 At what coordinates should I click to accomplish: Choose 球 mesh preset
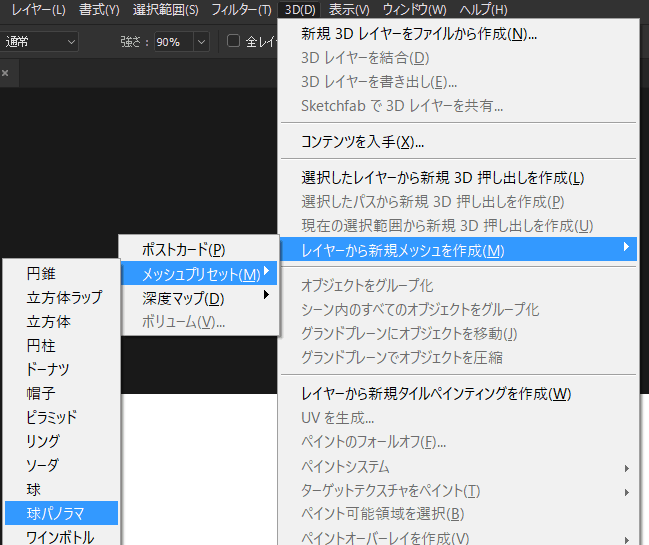[x=61, y=489]
